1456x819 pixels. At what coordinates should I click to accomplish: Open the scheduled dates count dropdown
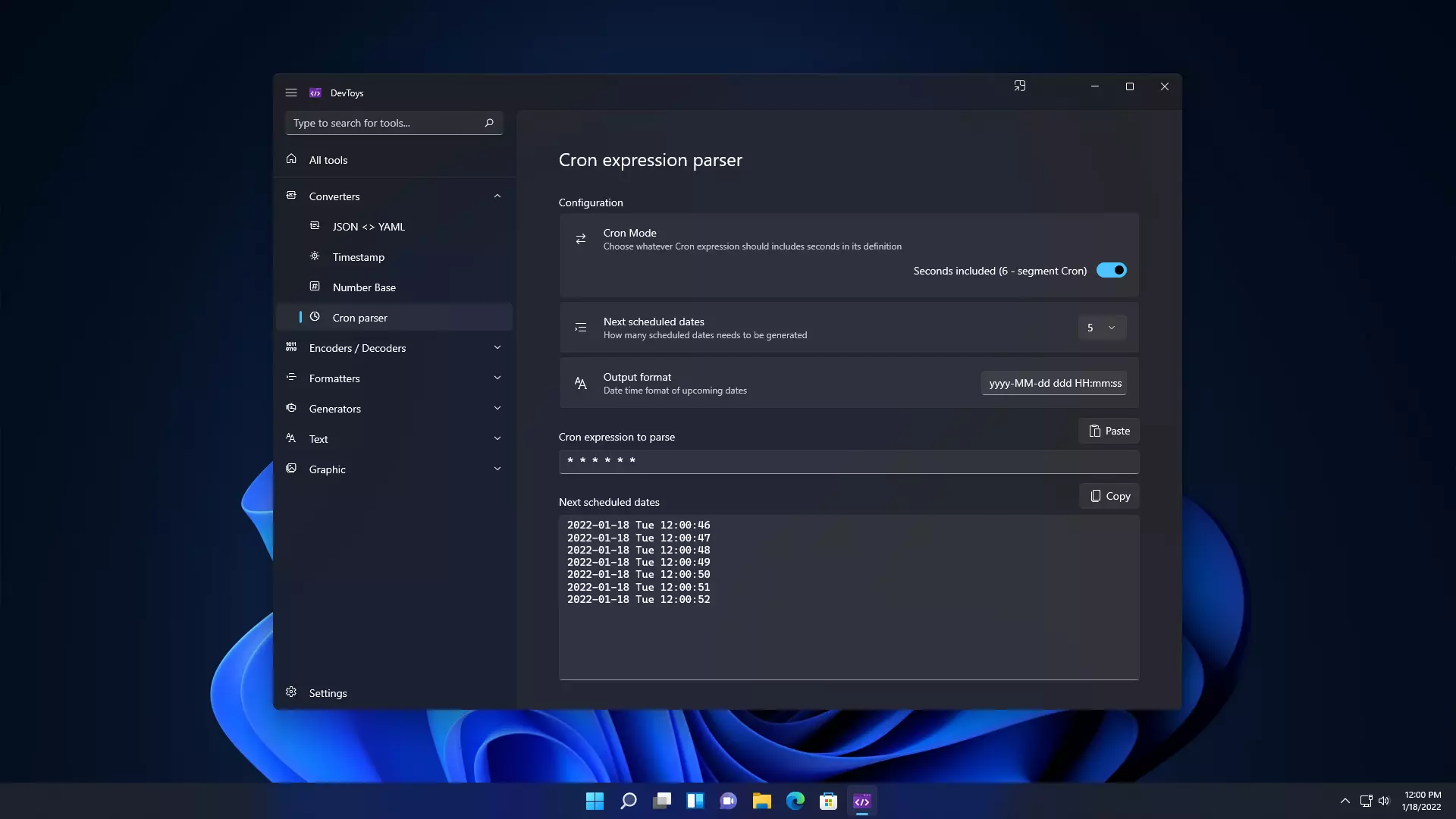[1102, 328]
